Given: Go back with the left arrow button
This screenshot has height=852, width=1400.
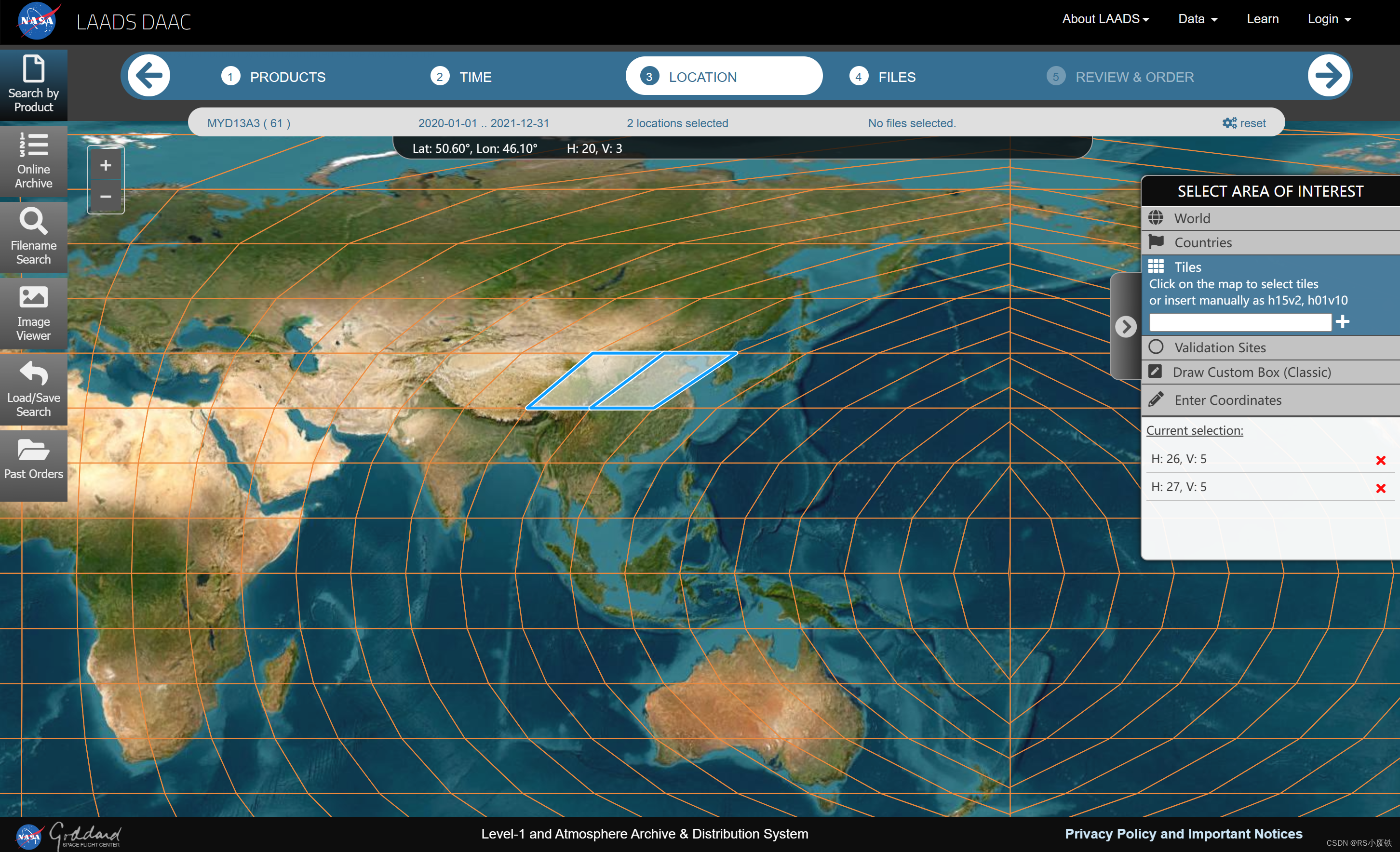Looking at the screenshot, I should click(x=149, y=76).
